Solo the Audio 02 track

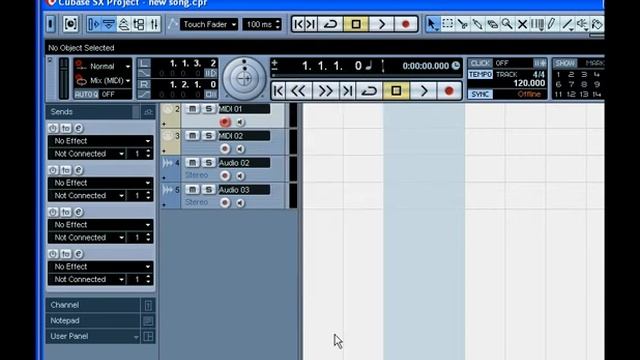point(209,163)
